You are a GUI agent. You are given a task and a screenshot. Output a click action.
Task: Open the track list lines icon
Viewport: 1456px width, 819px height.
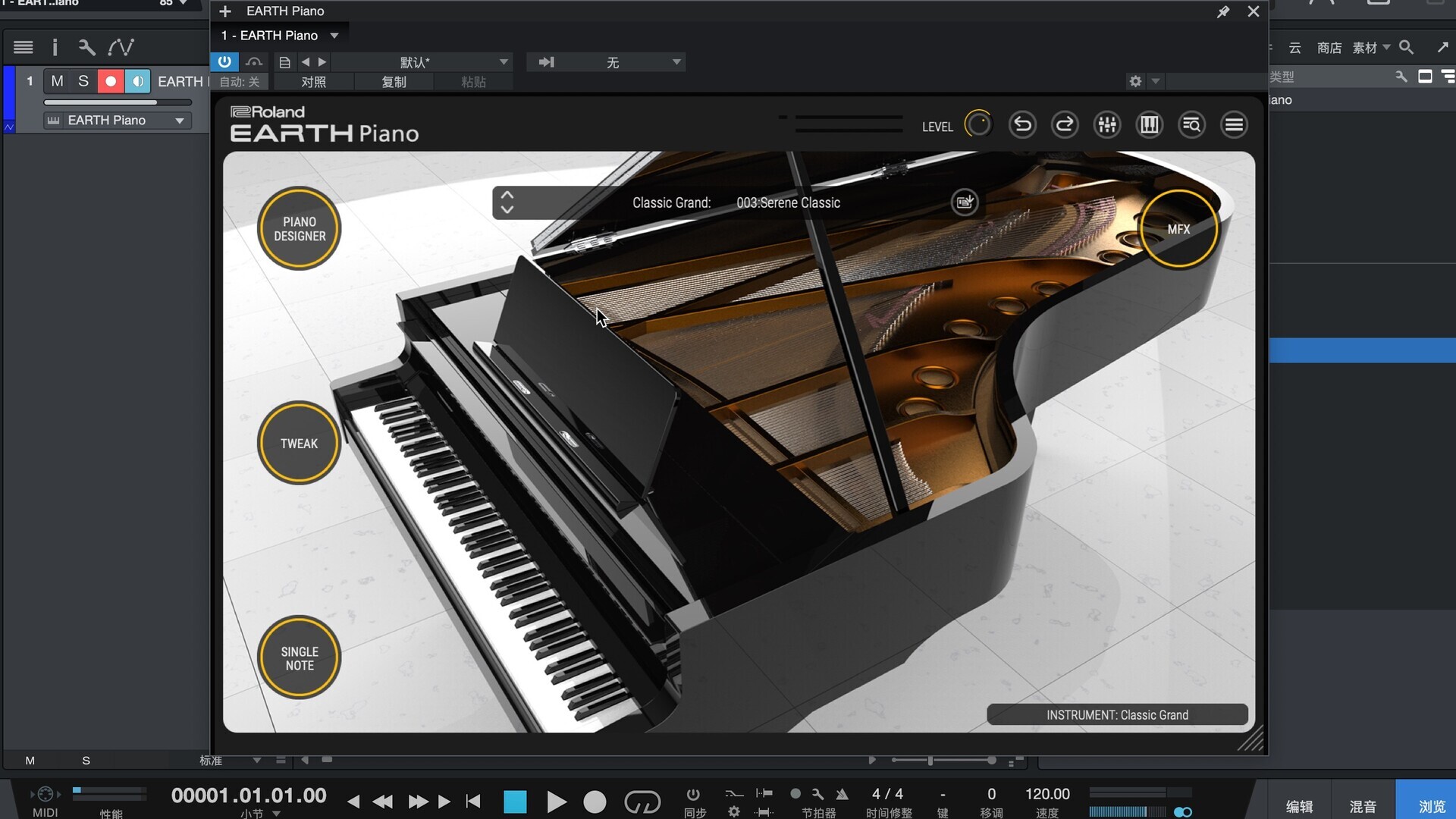24,47
